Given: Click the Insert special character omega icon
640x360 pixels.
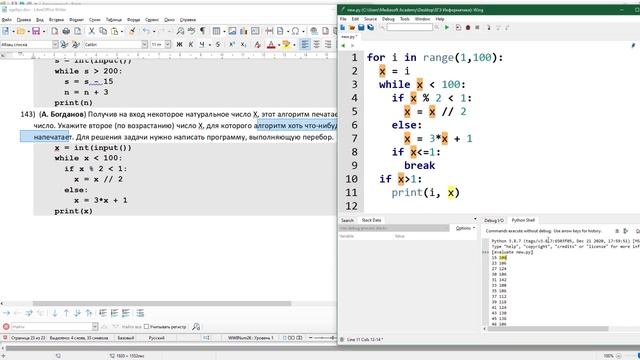Looking at the screenshot, I should coord(295,31).
